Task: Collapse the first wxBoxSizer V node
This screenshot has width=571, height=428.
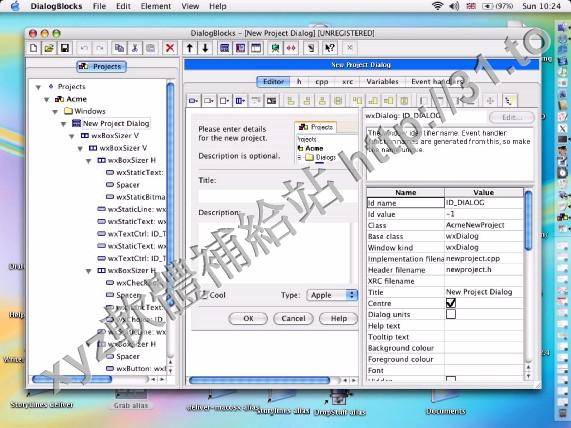Action: pos(72,136)
